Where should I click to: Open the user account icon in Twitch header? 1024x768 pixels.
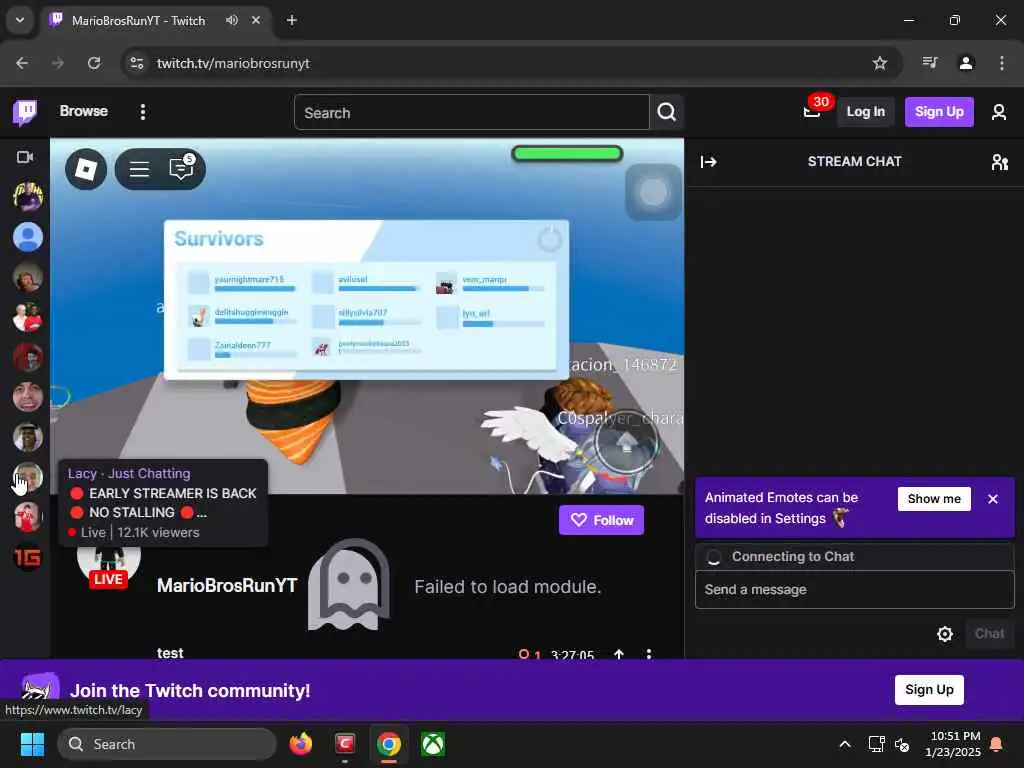point(999,112)
